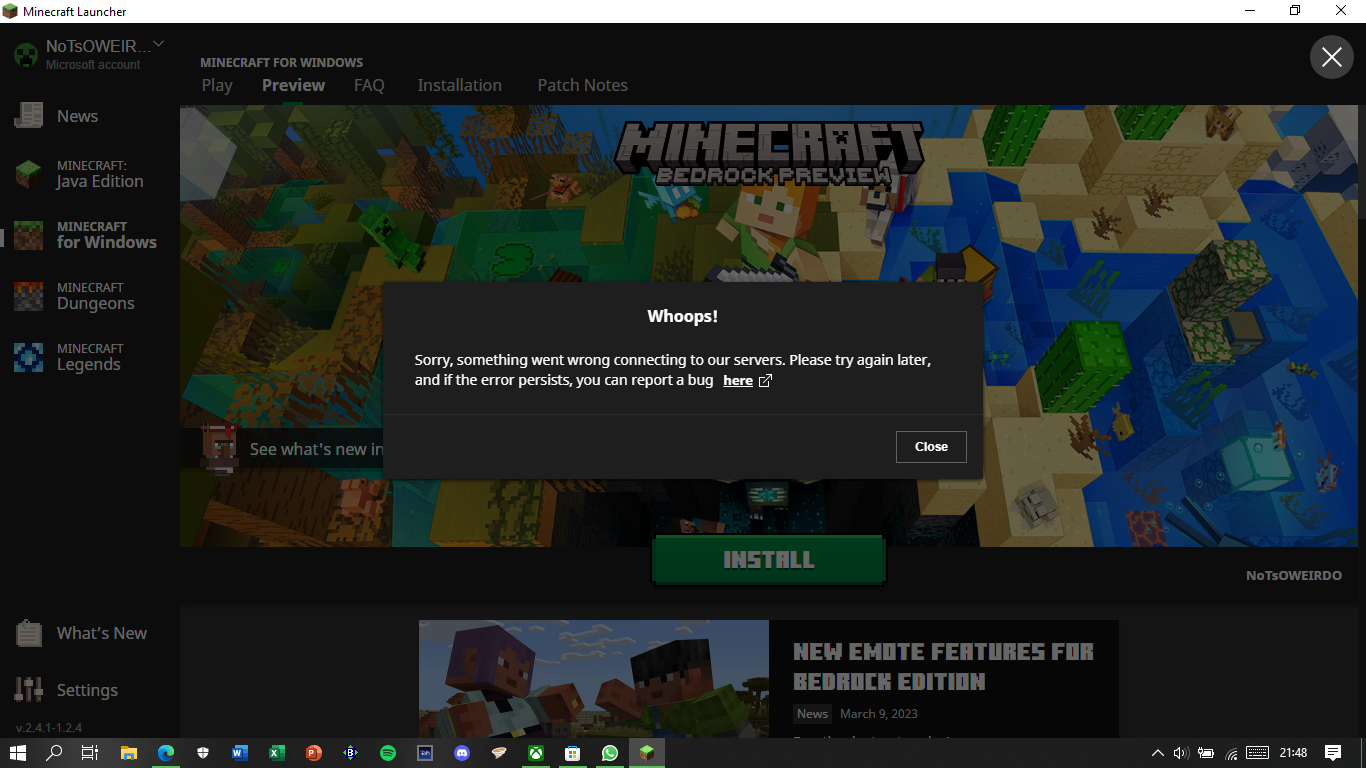This screenshot has height=768, width=1366.
Task: Open Microsoft Edge from the taskbar
Action: pos(165,753)
